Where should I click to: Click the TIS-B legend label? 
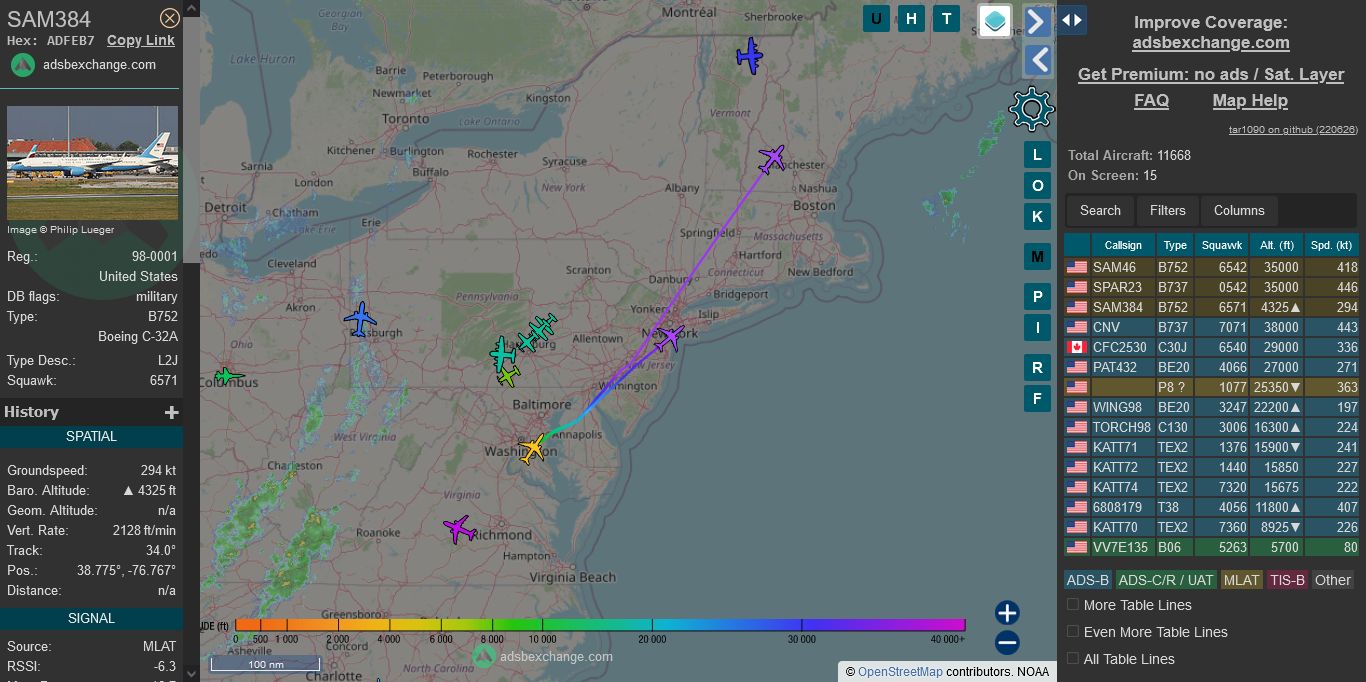tap(1287, 580)
